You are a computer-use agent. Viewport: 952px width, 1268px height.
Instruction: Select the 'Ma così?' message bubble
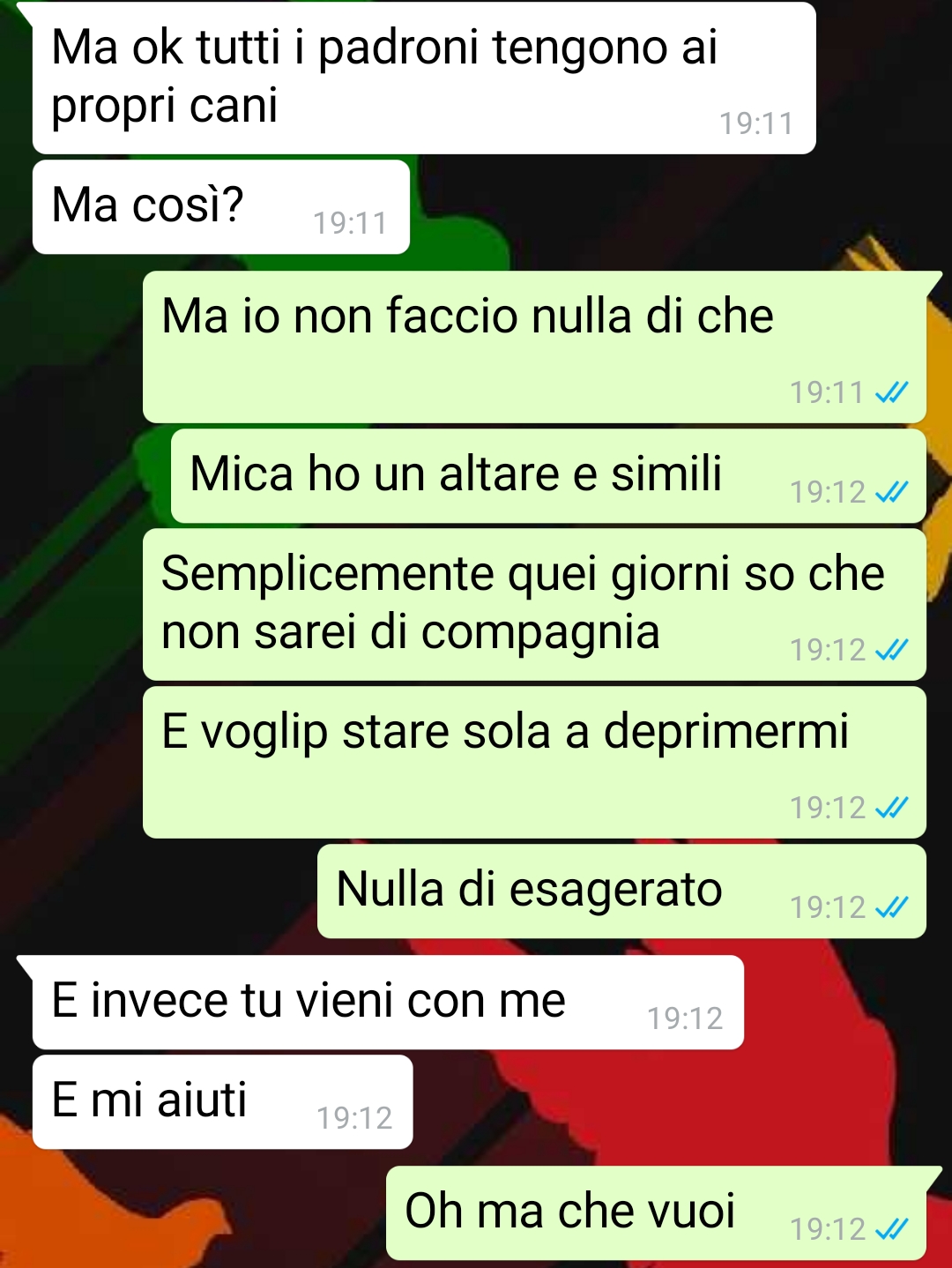[221, 206]
